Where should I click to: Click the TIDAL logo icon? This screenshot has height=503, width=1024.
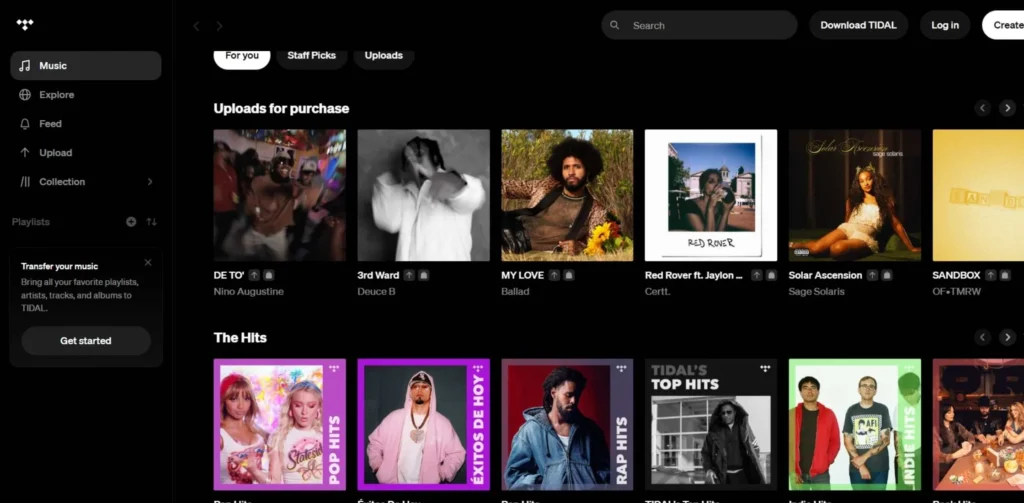(x=25, y=25)
